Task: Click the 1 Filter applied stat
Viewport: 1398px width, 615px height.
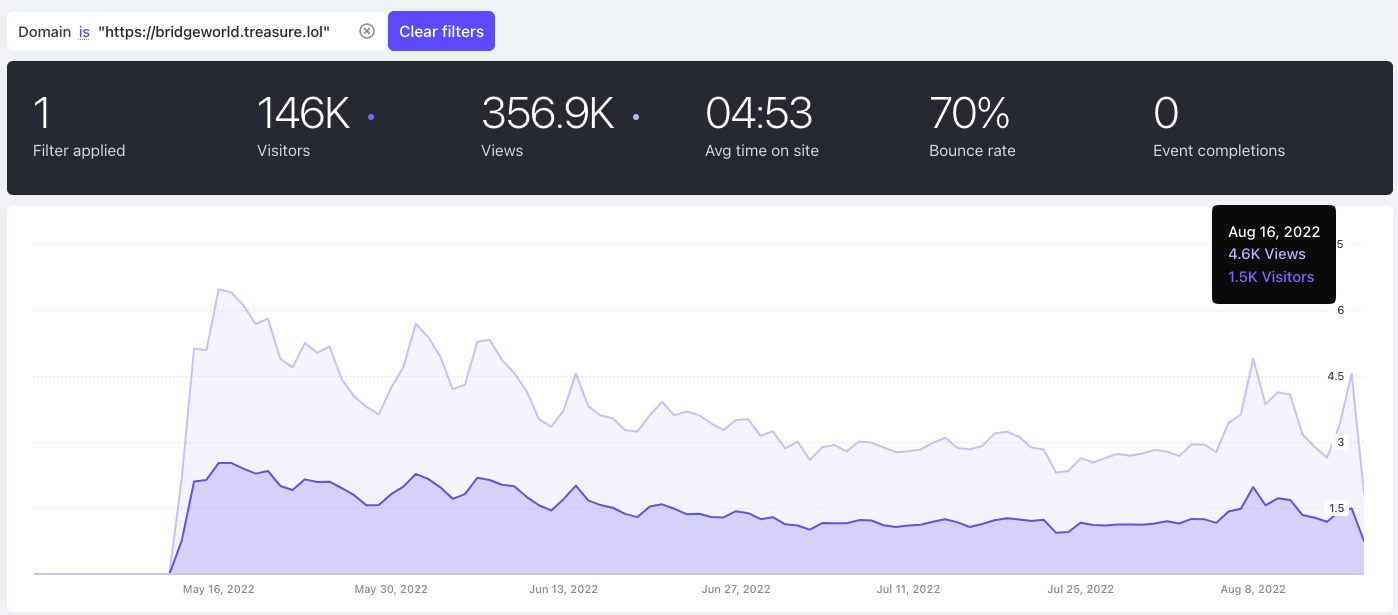Action: tap(79, 126)
